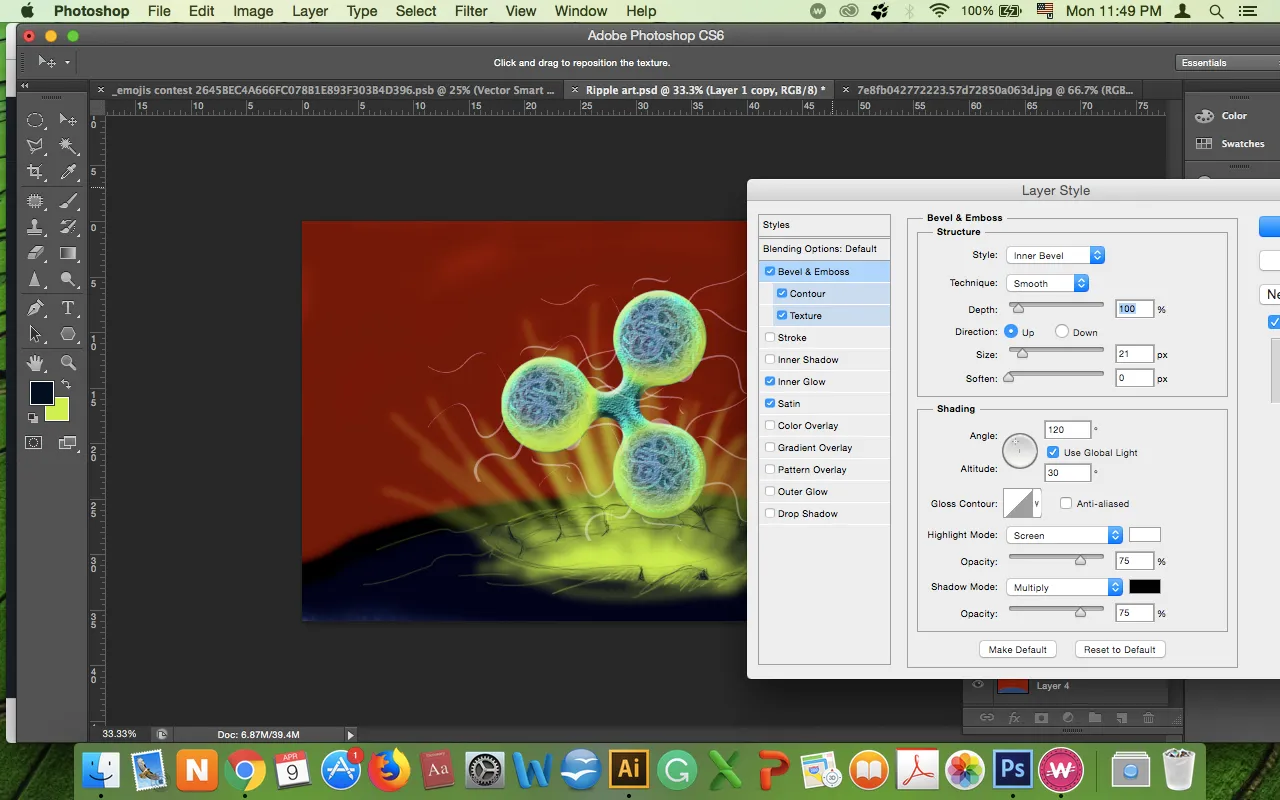This screenshot has width=1280, height=800.
Task: Select the Eyedropper tool
Action: click(x=68, y=173)
